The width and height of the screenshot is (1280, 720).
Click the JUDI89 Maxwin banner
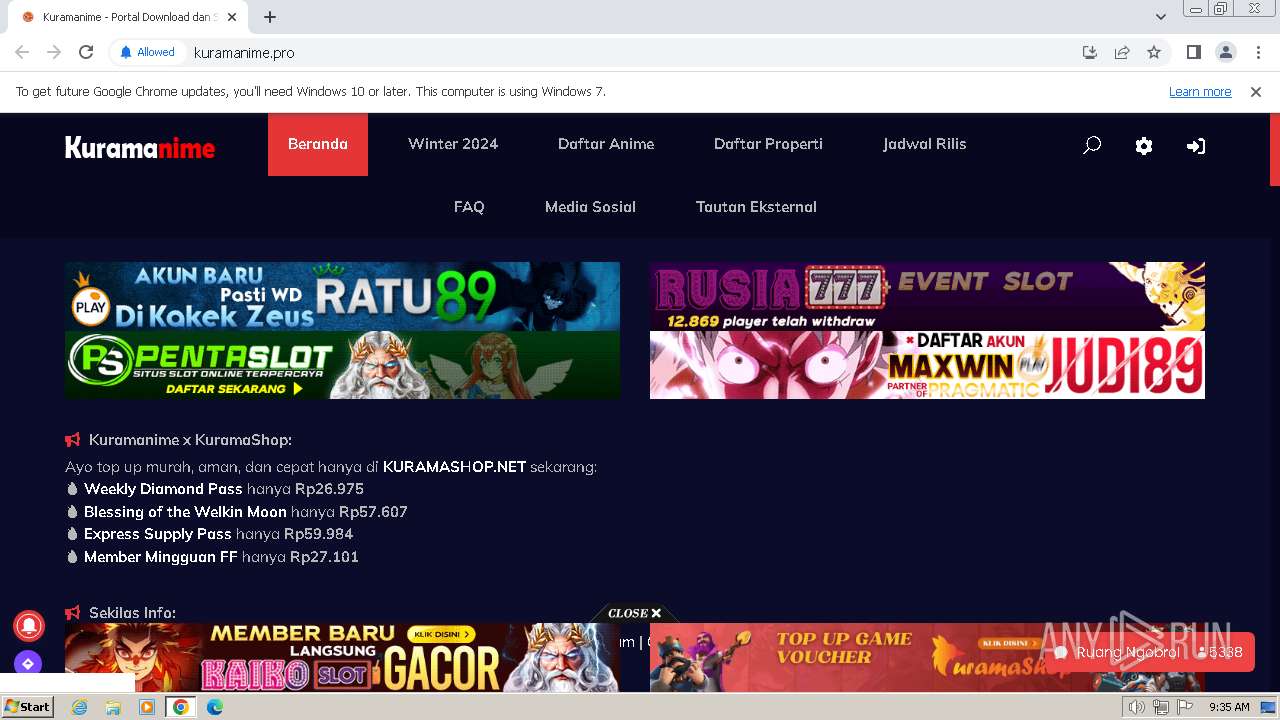tap(927, 365)
